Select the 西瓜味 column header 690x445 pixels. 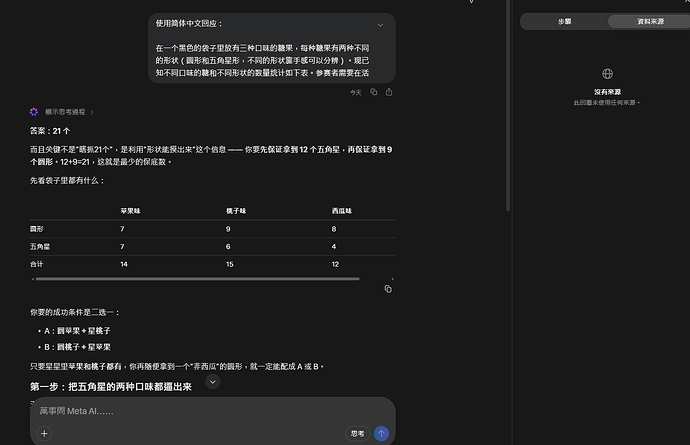[341, 211]
